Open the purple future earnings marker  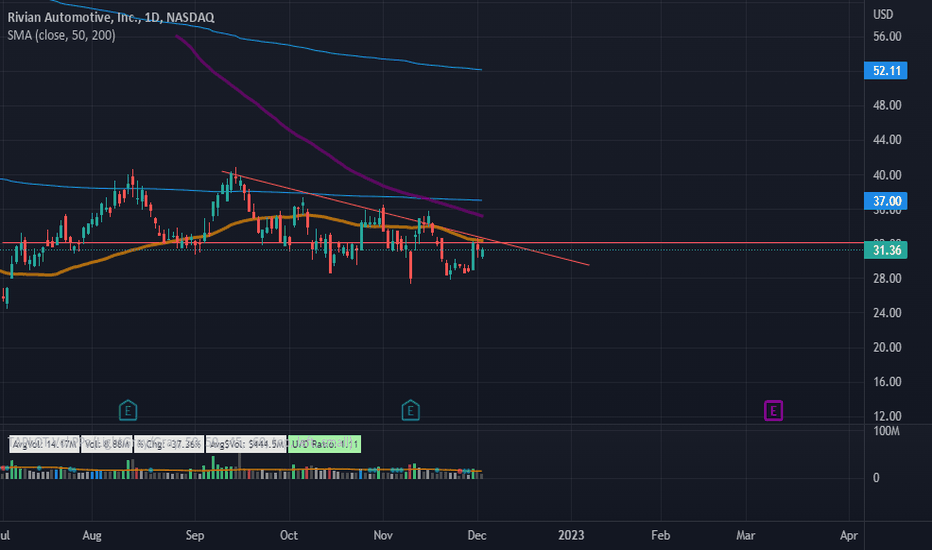click(773, 410)
